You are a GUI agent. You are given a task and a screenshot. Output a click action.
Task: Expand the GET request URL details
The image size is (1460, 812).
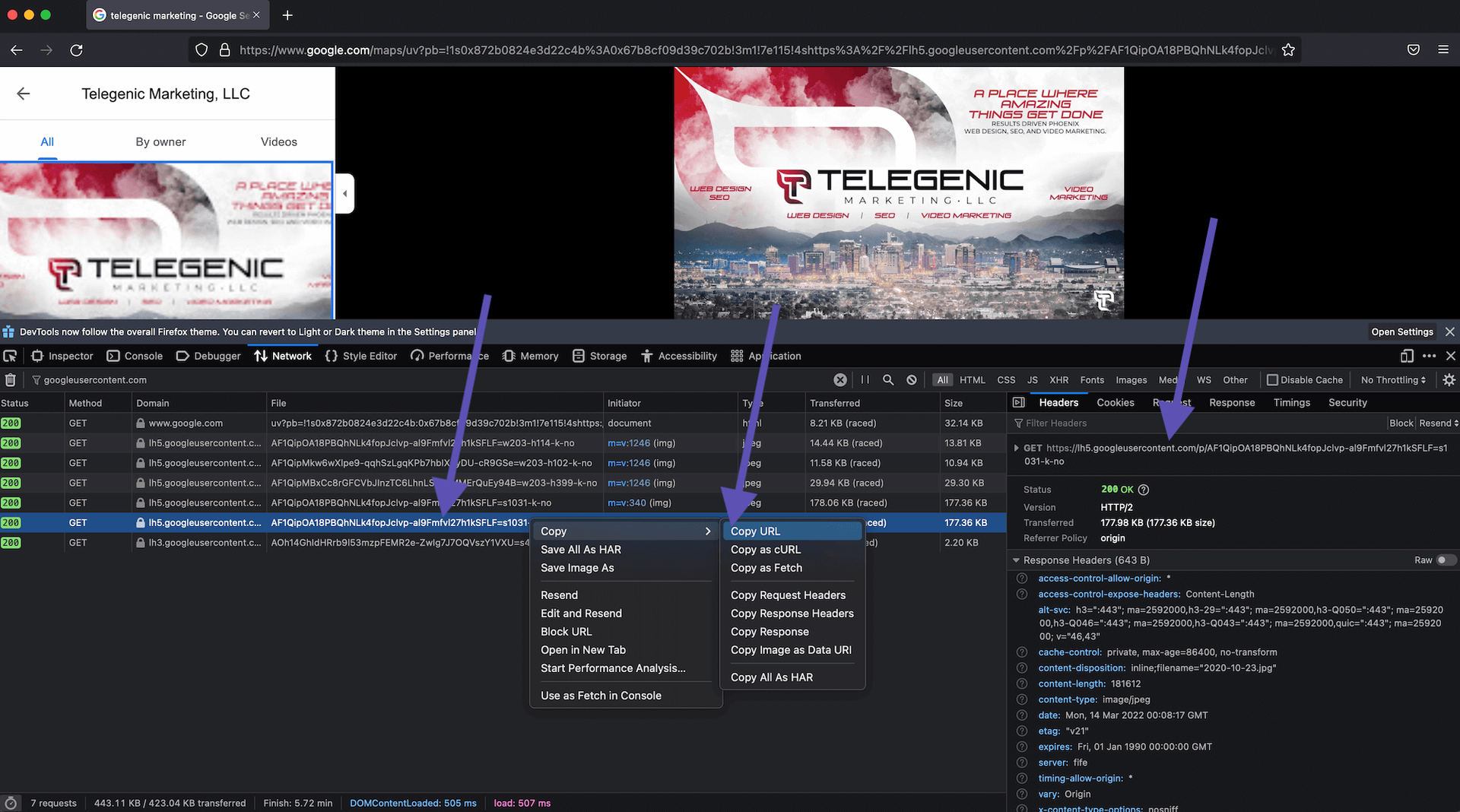(1016, 448)
